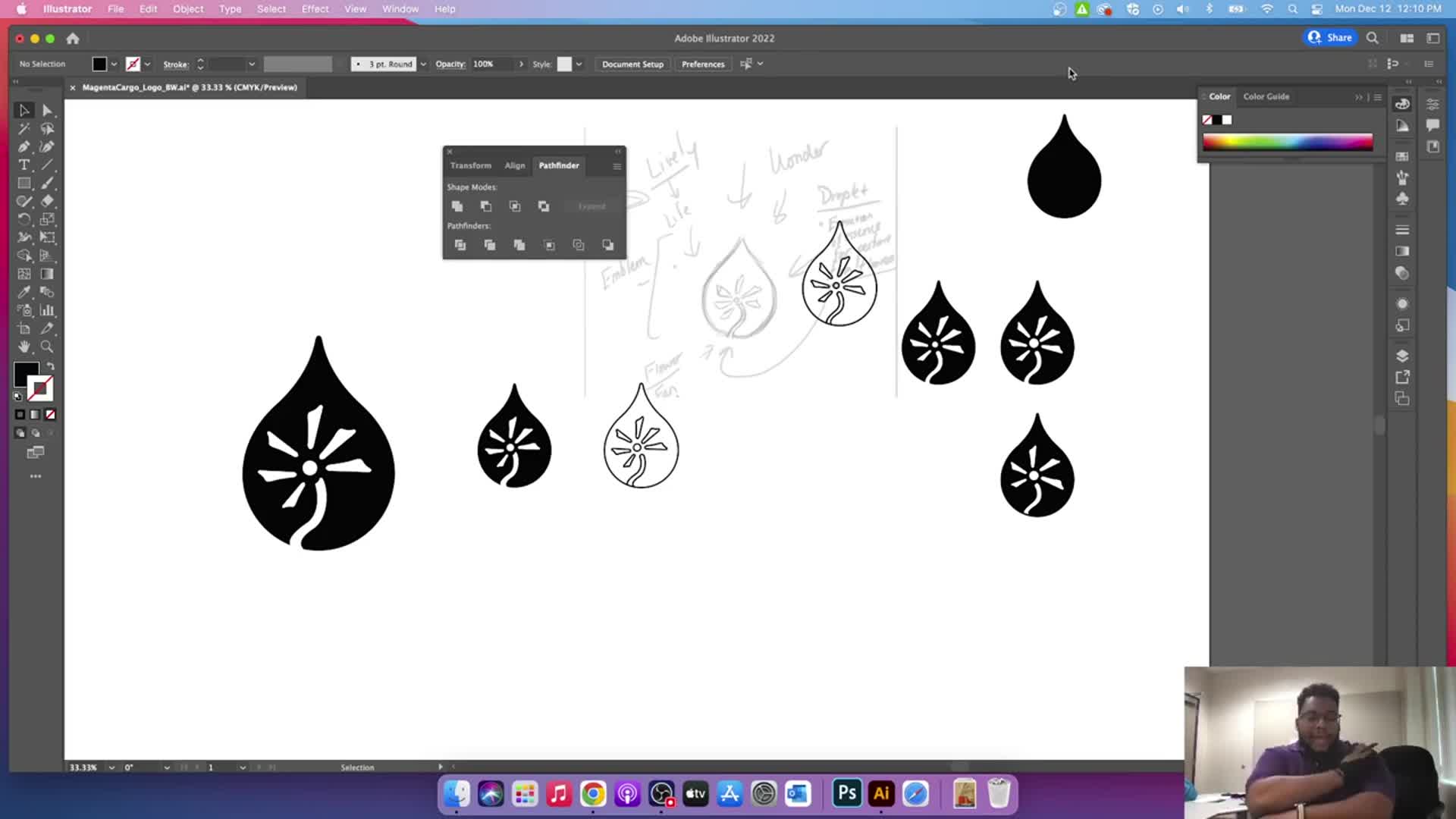The image size is (1456, 819).
Task: Select the Direct Selection tool
Action: pyautogui.click(x=47, y=111)
